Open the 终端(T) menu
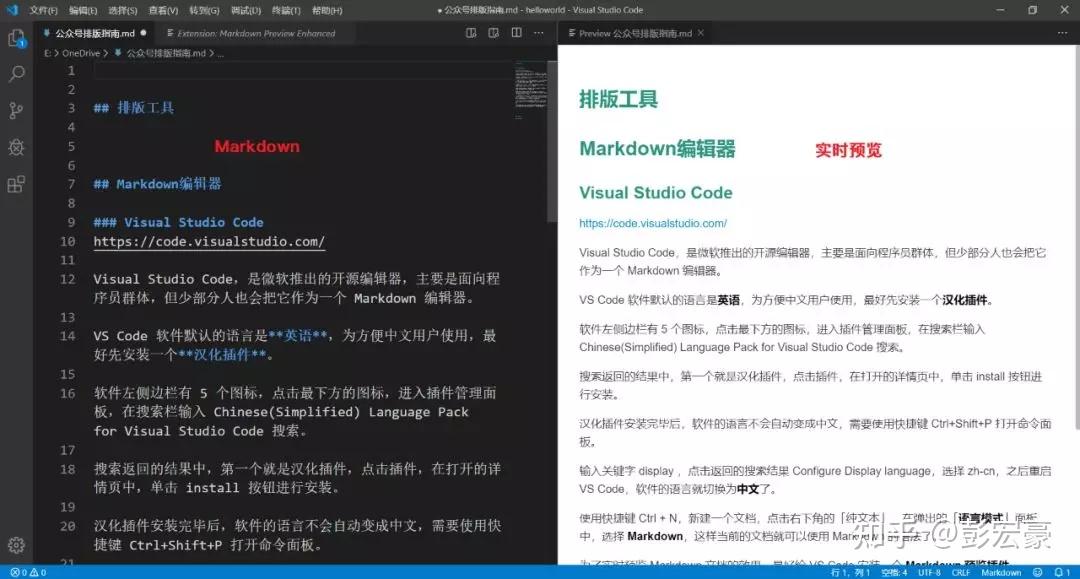This screenshot has width=1080, height=579. [286, 10]
